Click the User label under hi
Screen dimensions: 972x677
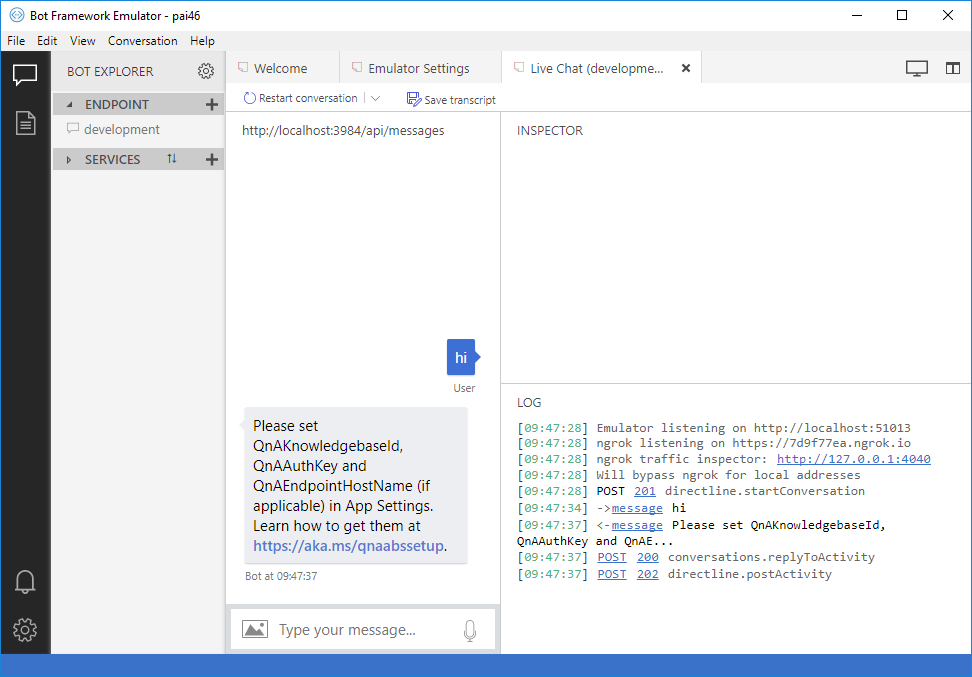pyautogui.click(x=464, y=388)
